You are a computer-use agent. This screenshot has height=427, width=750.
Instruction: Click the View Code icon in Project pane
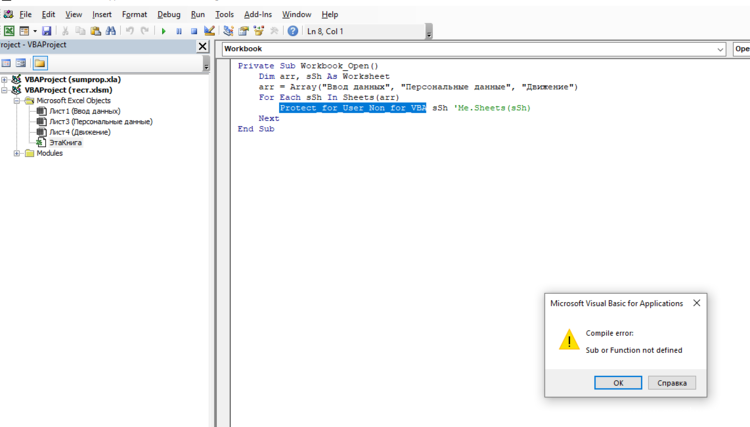click(6, 63)
